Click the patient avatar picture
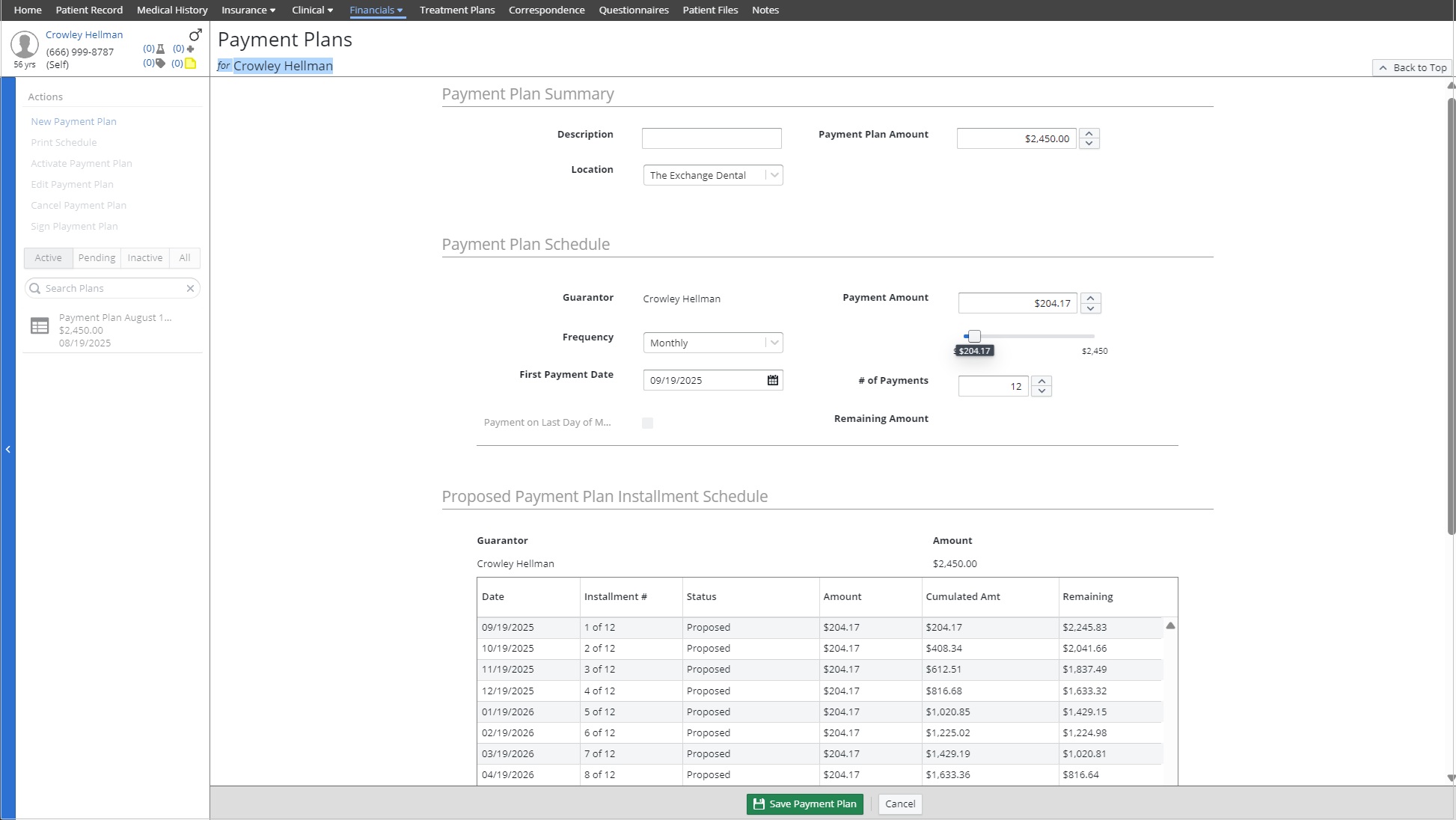 (25, 45)
